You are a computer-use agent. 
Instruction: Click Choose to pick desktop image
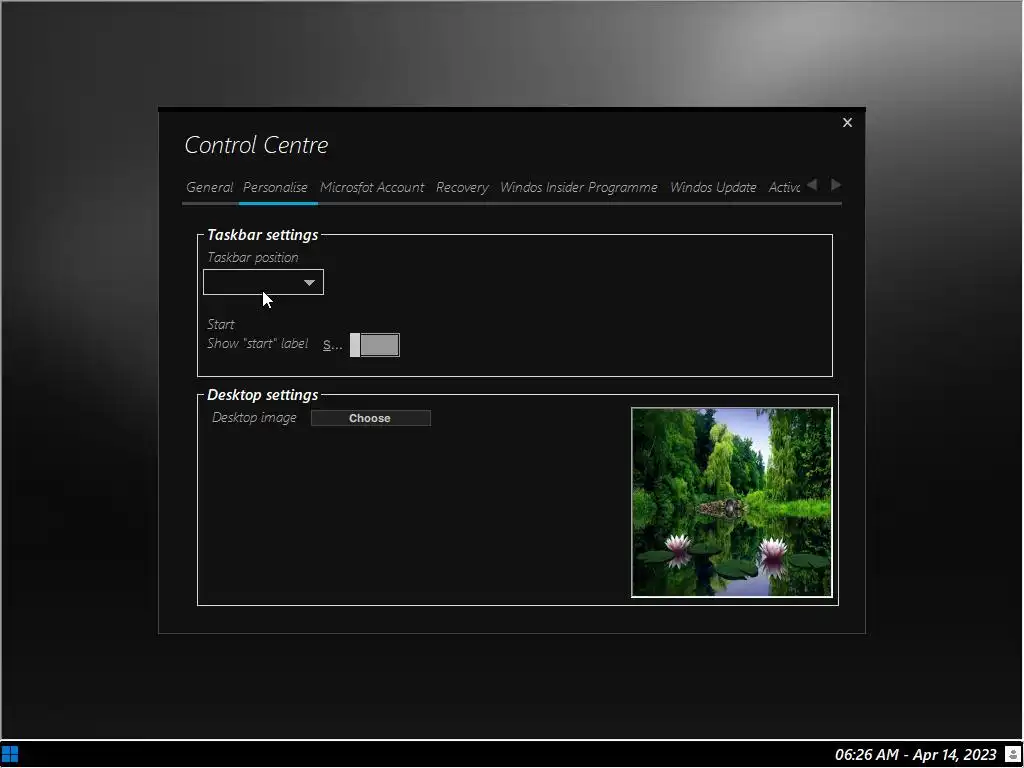coord(370,418)
